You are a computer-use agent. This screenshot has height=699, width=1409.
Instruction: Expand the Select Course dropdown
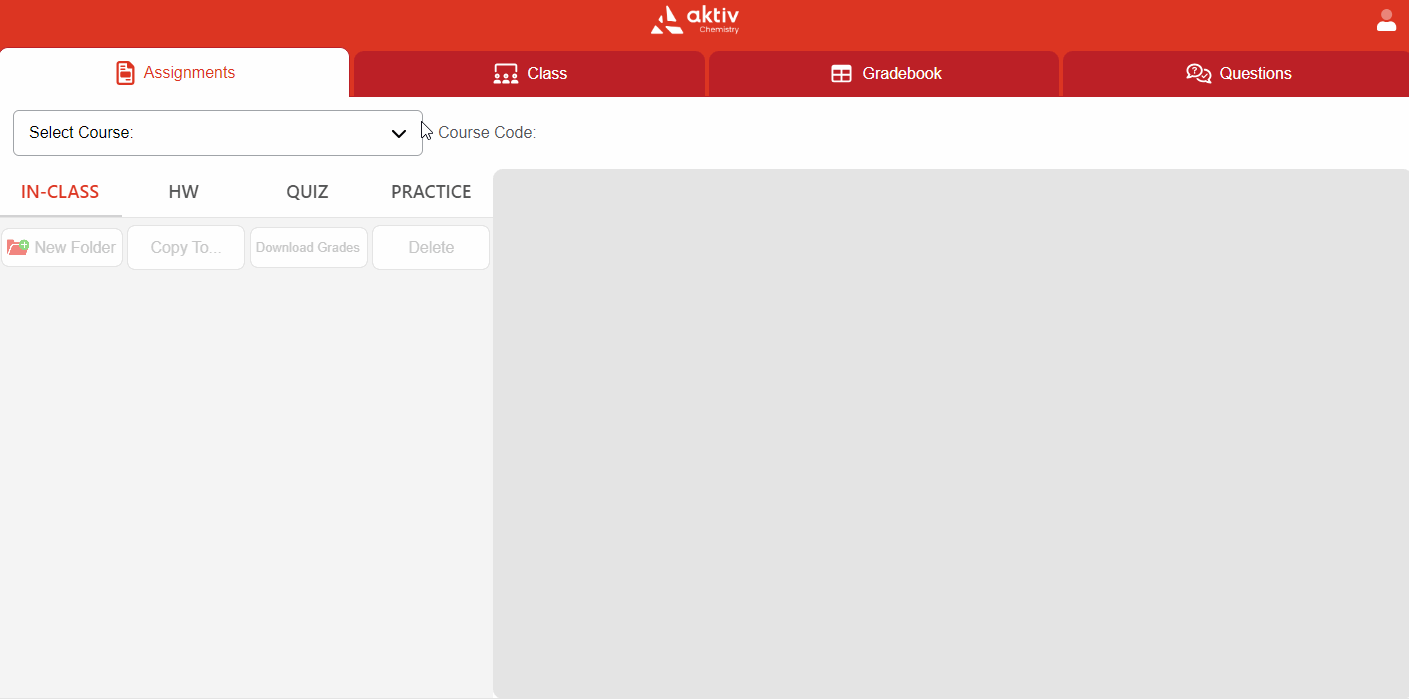(x=218, y=132)
